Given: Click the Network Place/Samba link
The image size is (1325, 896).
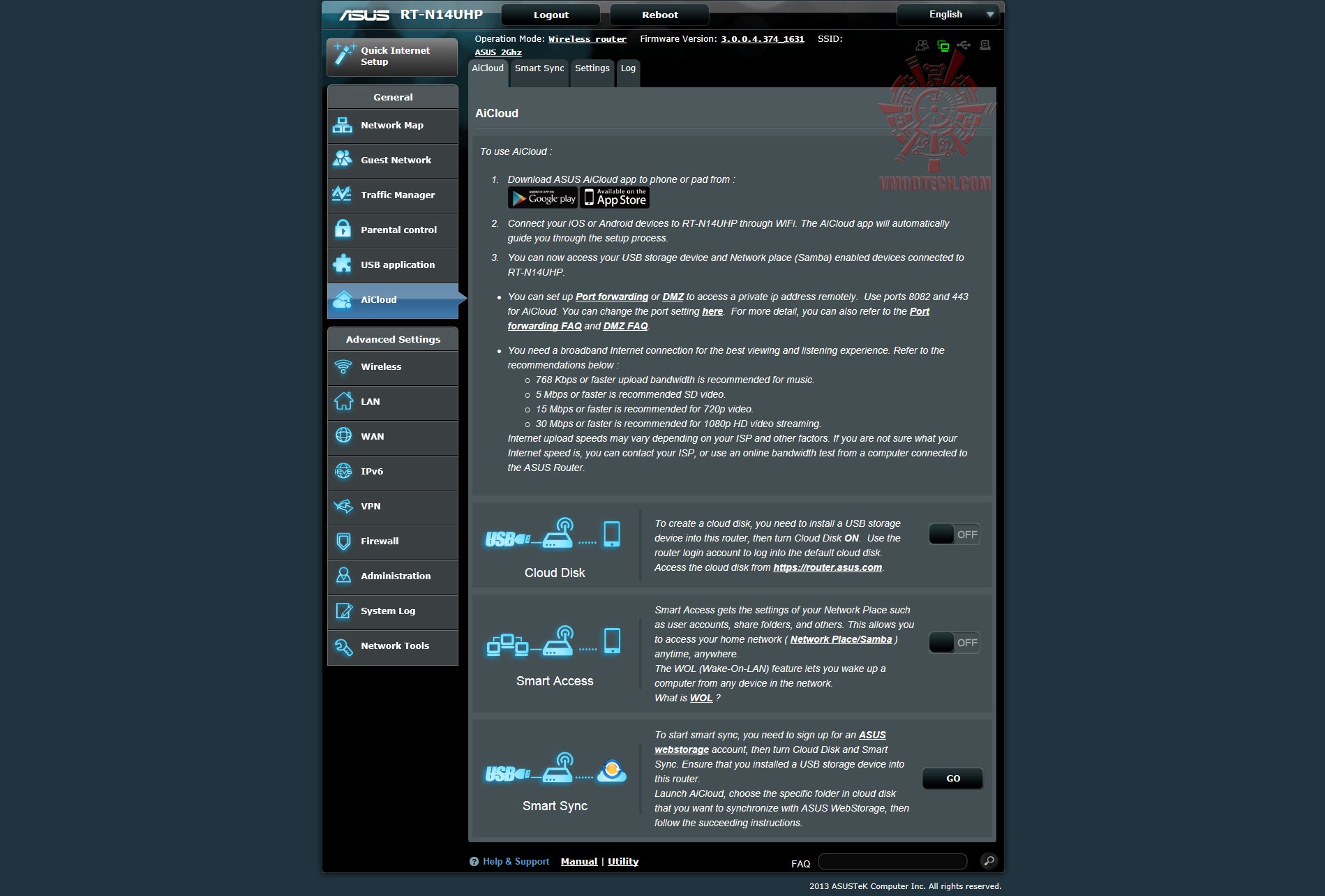Looking at the screenshot, I should pos(841,640).
